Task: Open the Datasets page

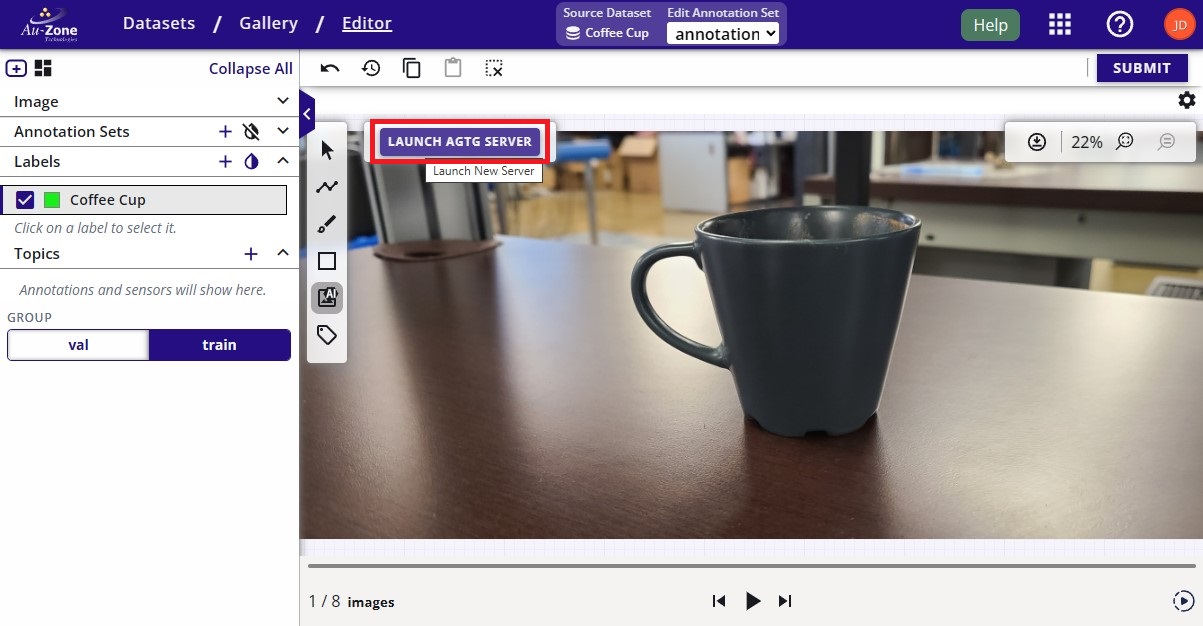Action: (159, 23)
